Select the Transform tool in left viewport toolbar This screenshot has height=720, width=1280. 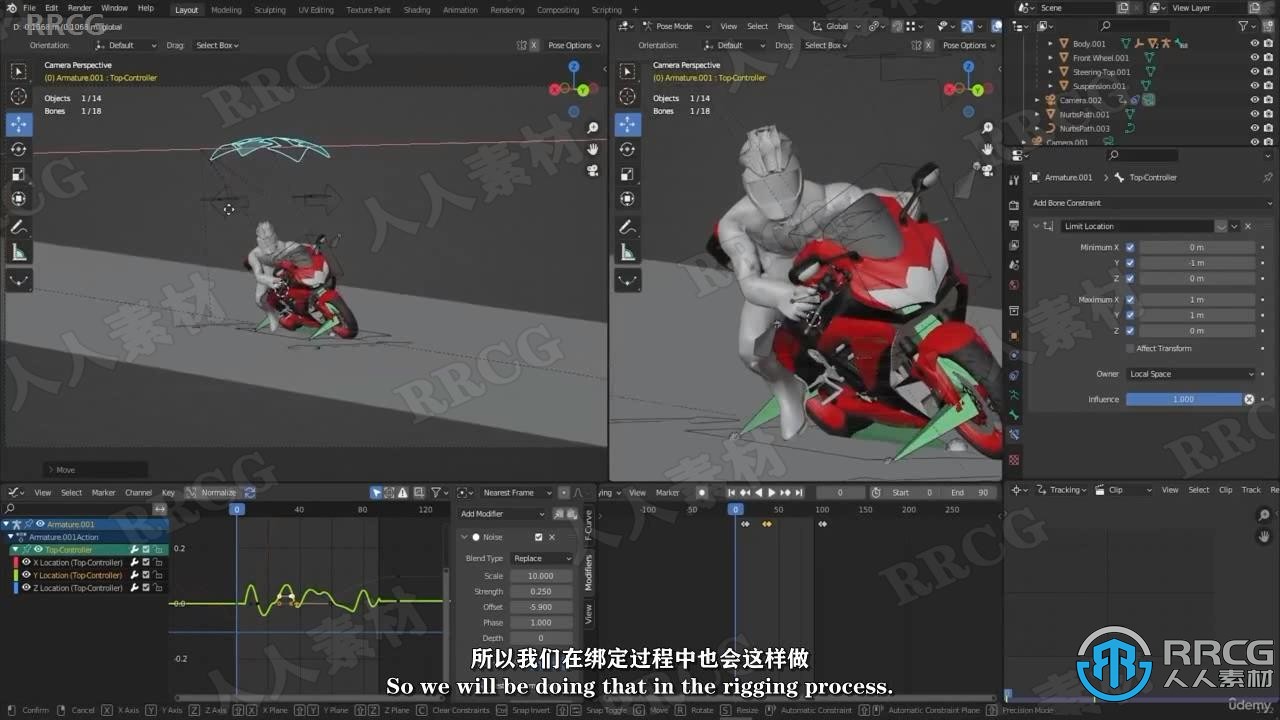click(x=19, y=198)
